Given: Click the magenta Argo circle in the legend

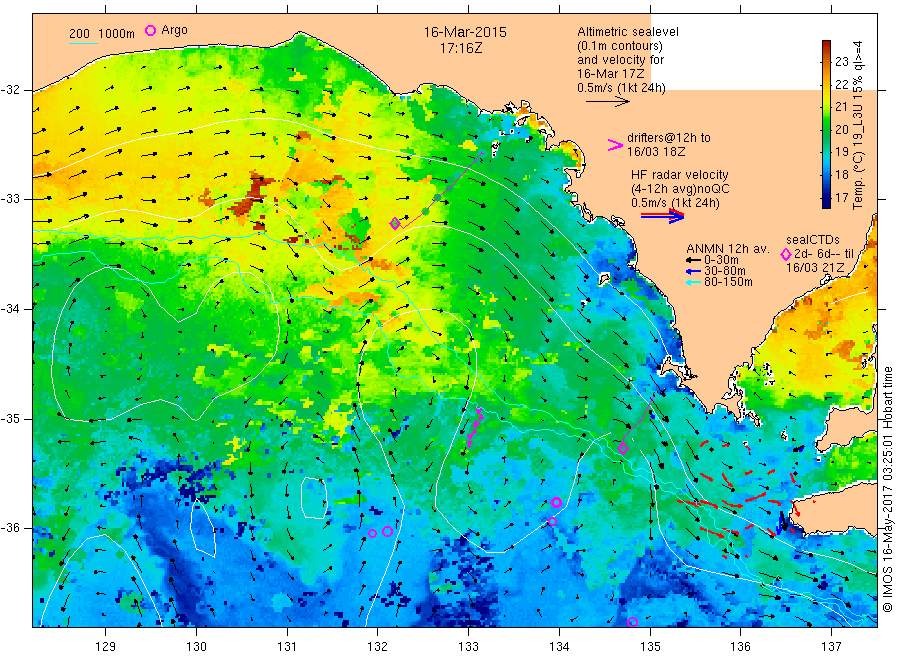Looking at the screenshot, I should pos(150,30).
